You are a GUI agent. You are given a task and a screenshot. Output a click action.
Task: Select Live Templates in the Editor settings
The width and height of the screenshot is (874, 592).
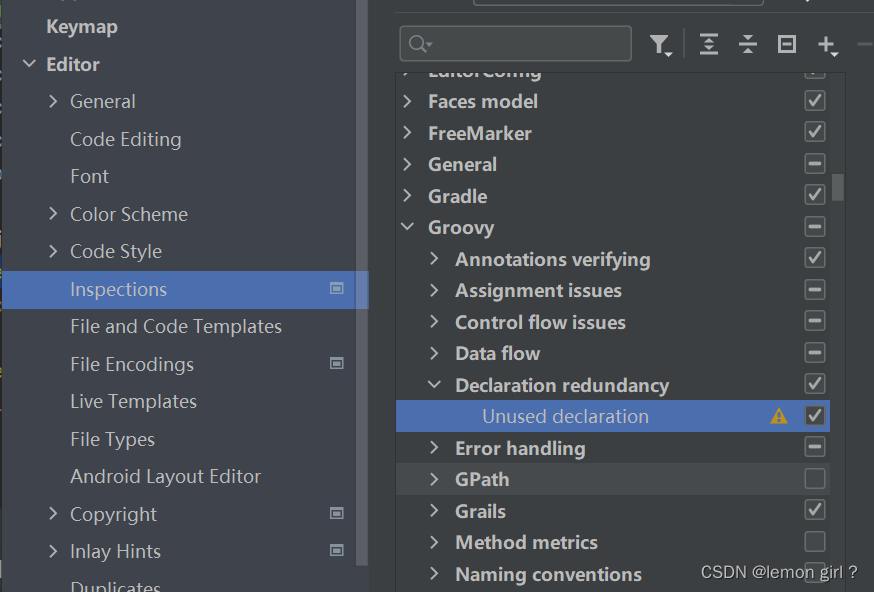click(133, 401)
